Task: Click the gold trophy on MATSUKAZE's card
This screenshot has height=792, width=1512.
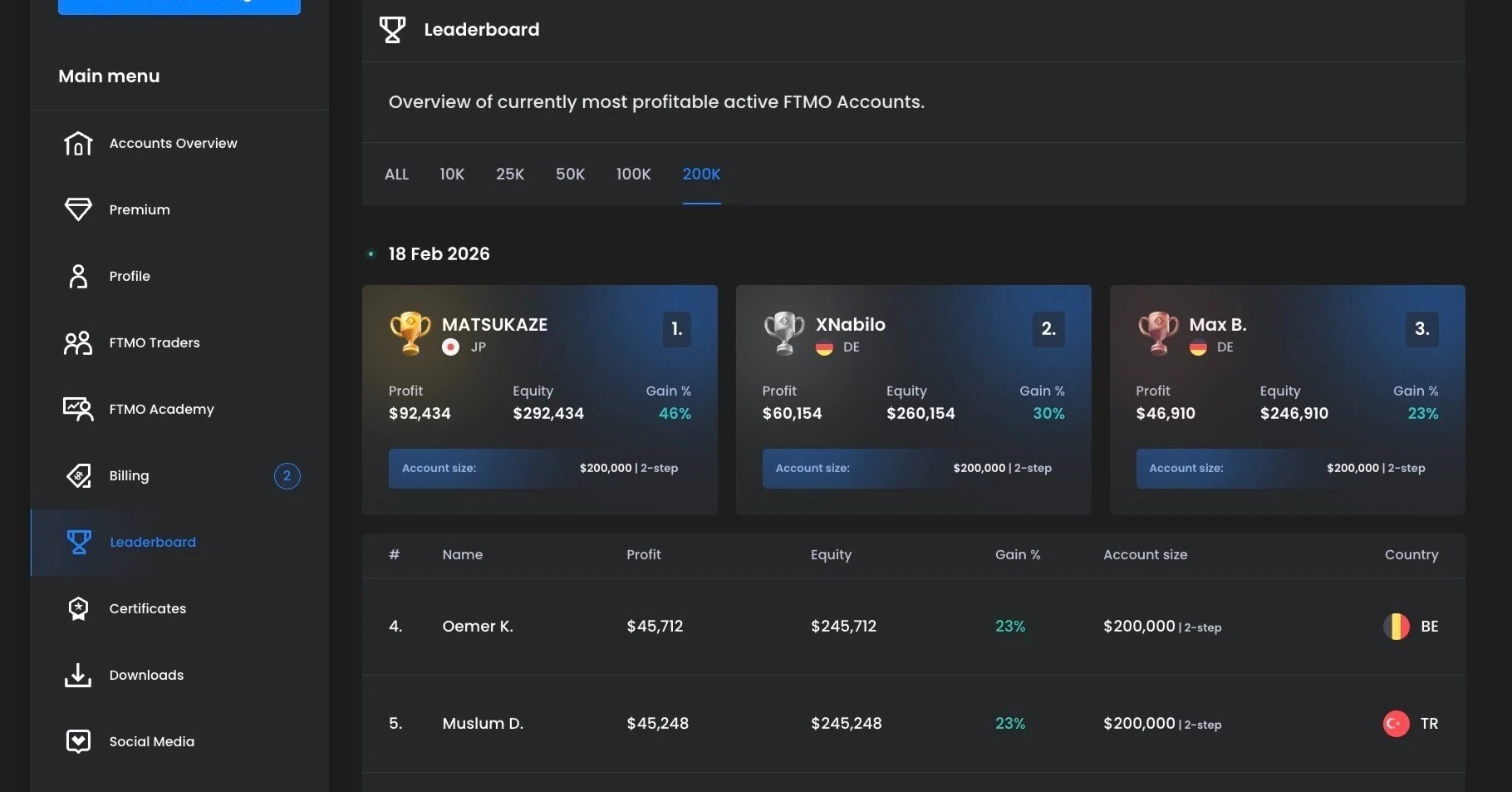Action: pos(409,332)
